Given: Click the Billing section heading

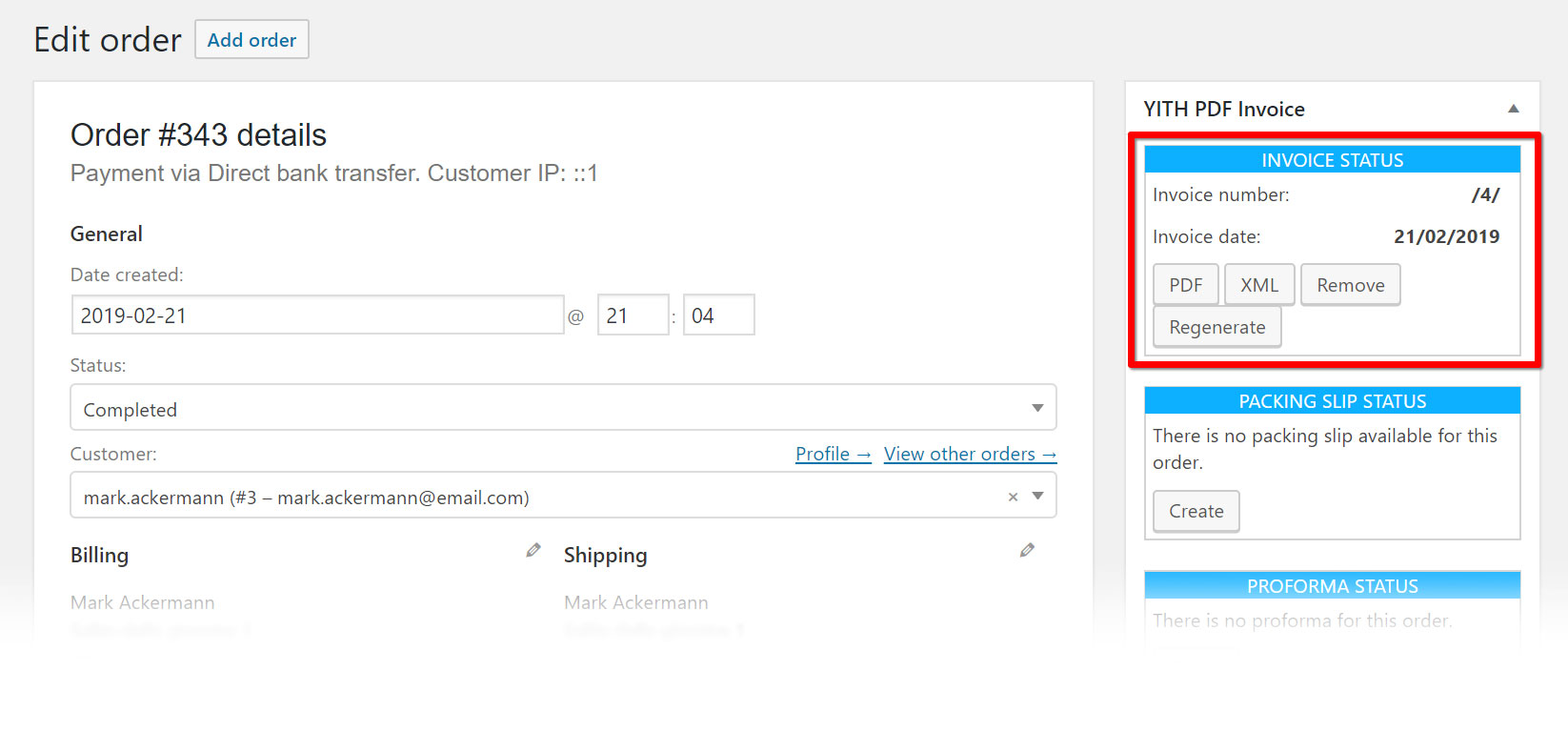Looking at the screenshot, I should 99,555.
